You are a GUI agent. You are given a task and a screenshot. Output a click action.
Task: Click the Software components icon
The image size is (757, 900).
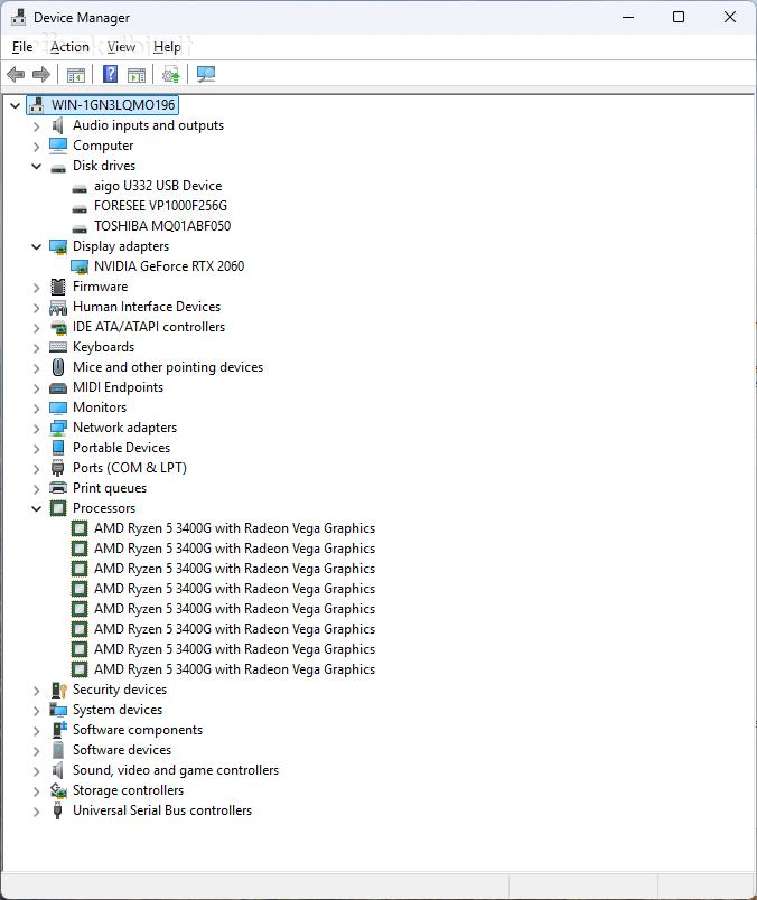pyautogui.click(x=59, y=730)
